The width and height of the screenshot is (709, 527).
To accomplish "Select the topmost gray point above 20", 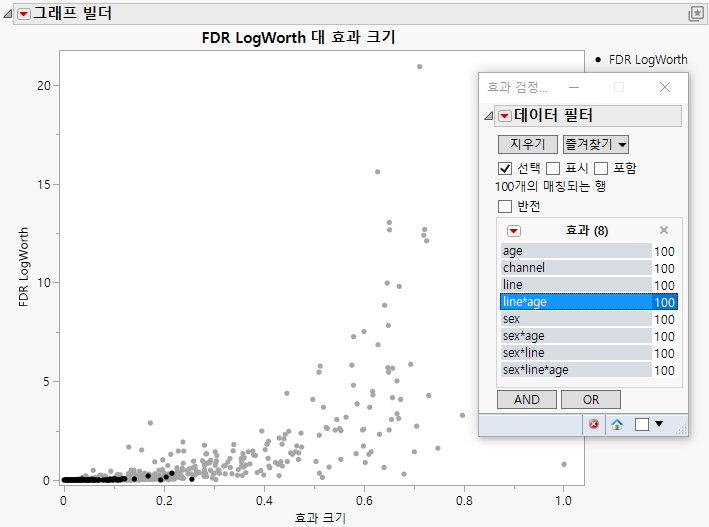I will 420,66.
